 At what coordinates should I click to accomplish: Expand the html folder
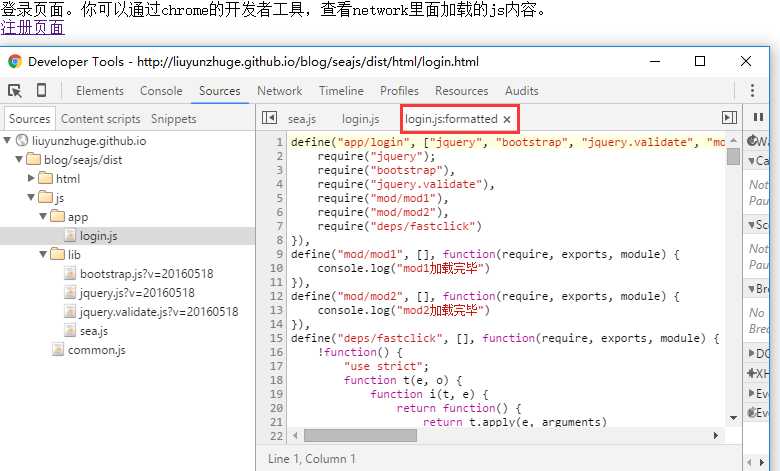click(31, 178)
